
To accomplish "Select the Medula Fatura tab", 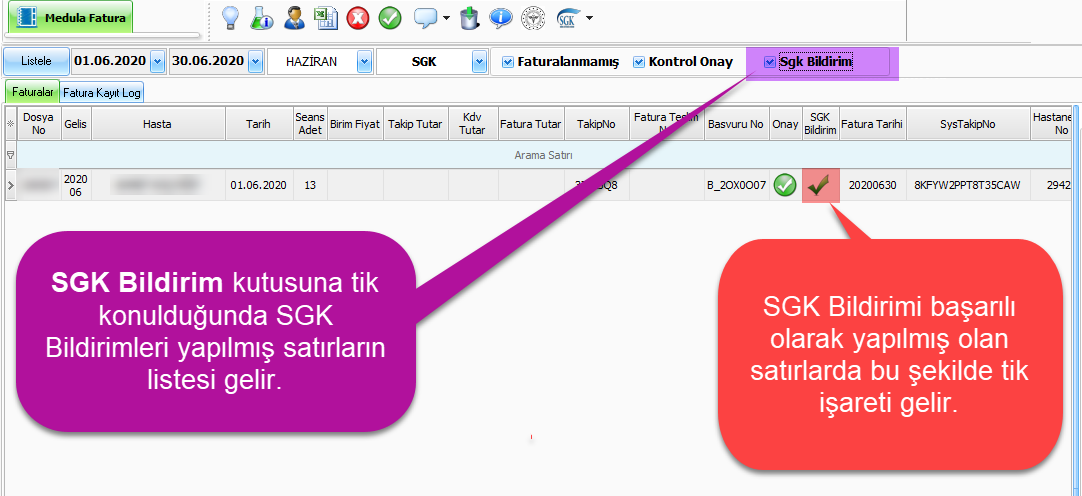I will pos(70,18).
